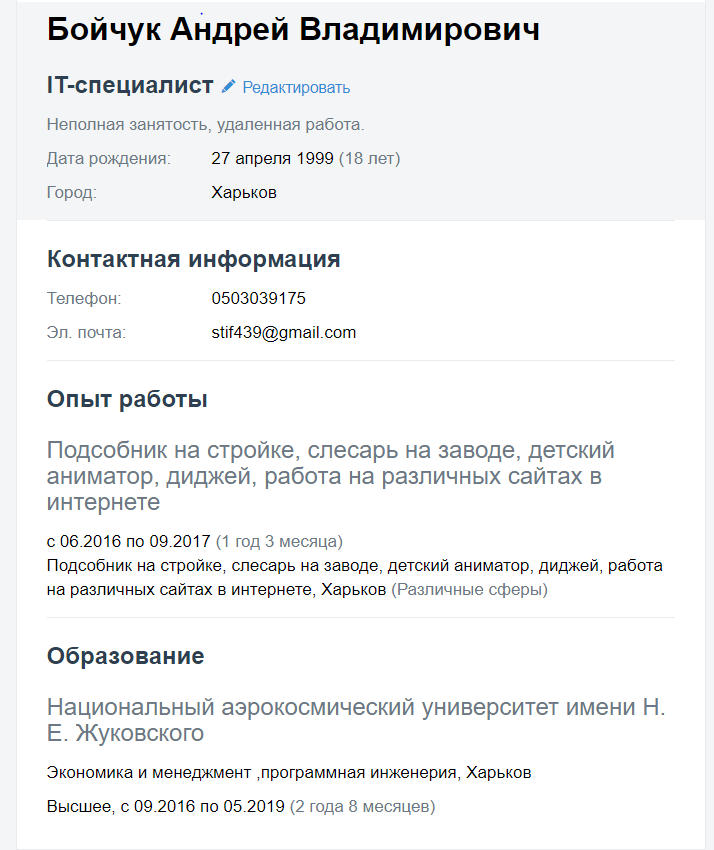714x850 pixels.
Task: Click the Неполная занятость, удаленная работа text
Action: [x=205, y=125]
